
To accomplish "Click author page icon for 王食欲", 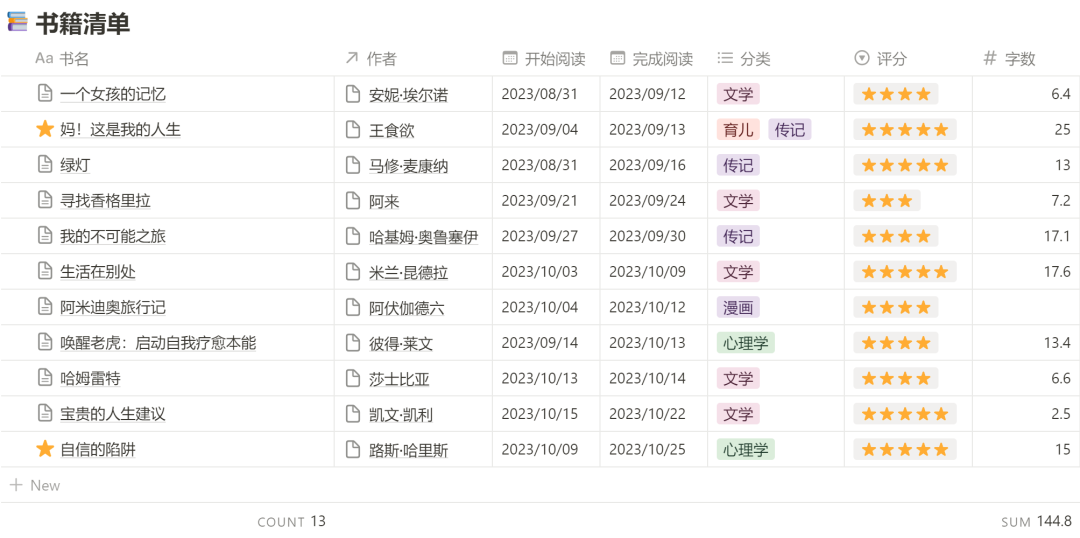I will click(353, 130).
